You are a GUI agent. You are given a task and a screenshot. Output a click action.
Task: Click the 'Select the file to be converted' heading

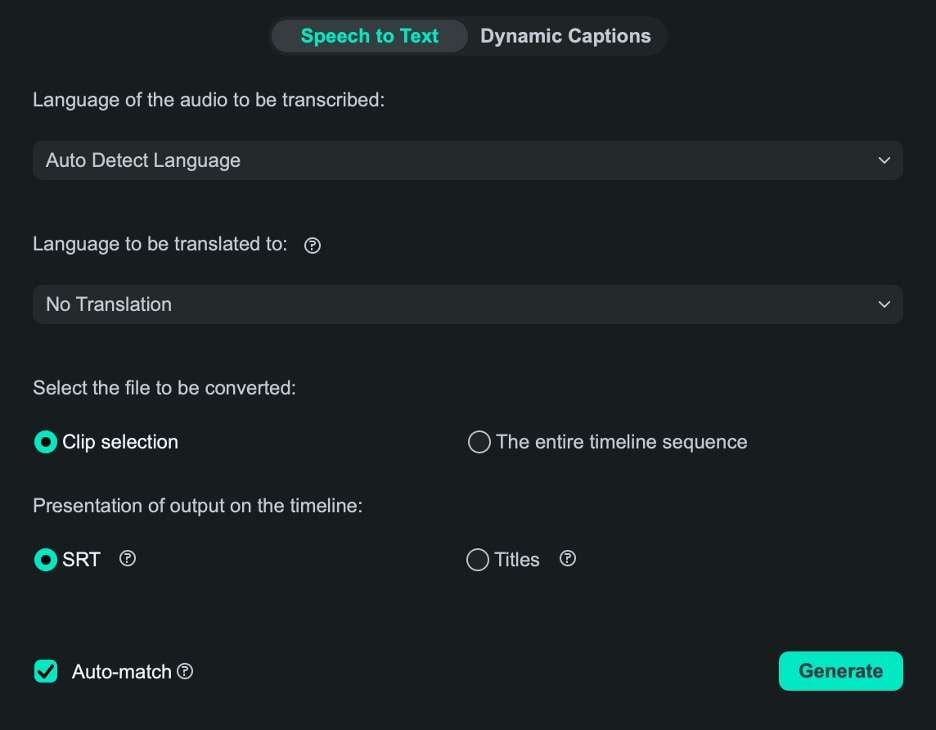[x=164, y=388]
